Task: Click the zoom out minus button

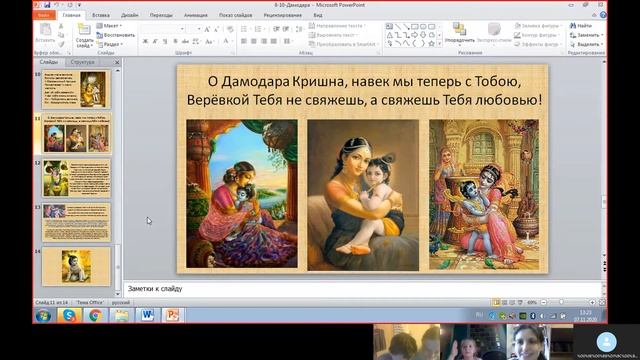Action: click(x=544, y=302)
